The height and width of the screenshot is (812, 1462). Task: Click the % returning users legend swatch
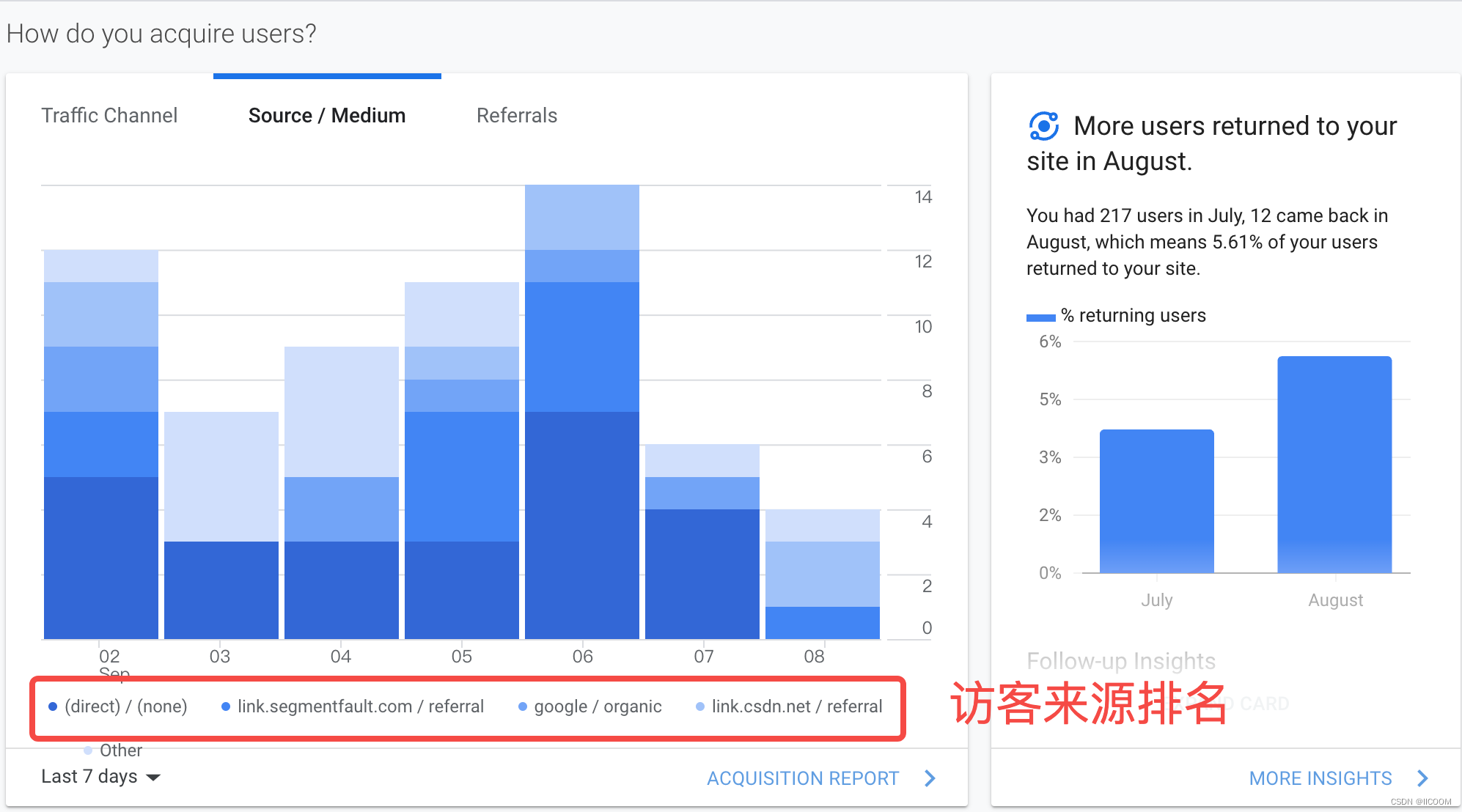[x=1040, y=317]
